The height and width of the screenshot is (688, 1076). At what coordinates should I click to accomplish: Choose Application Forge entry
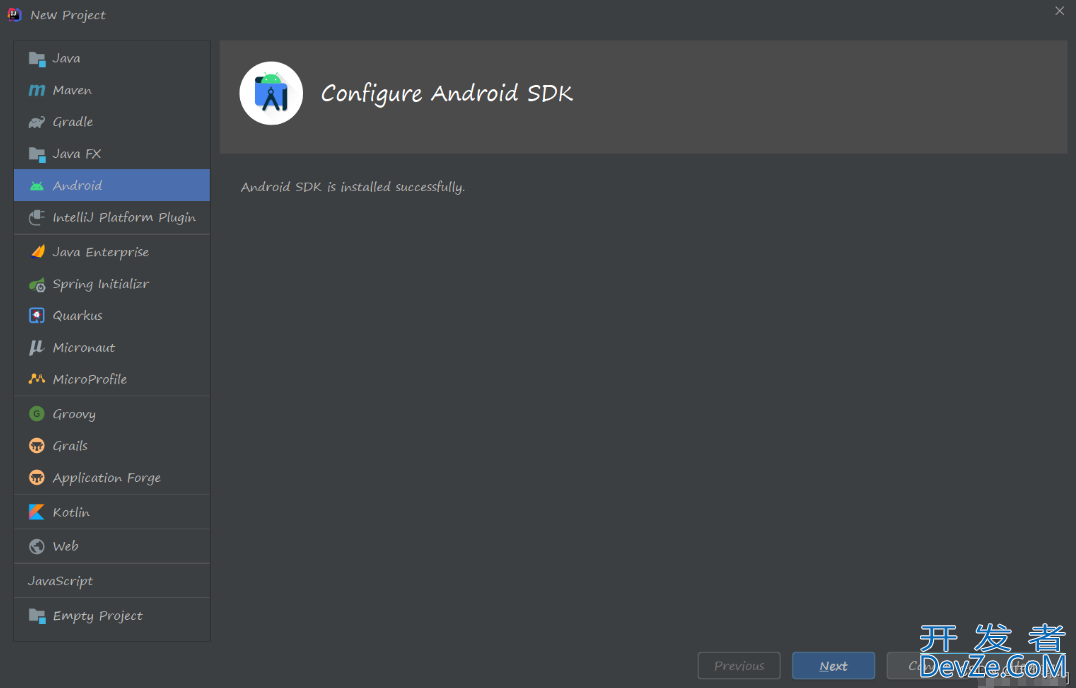[x=112, y=477]
